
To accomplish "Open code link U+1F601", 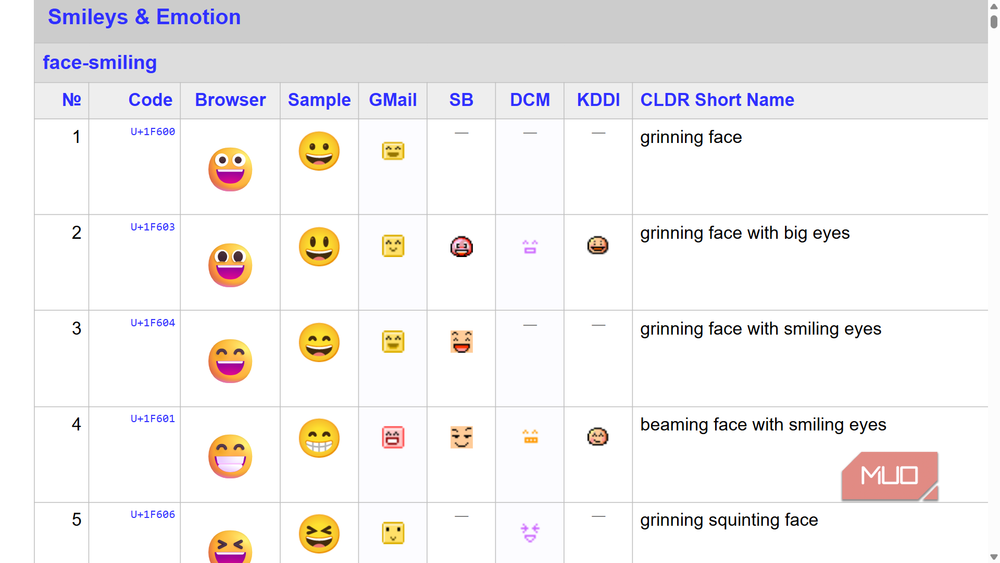I will pos(152,419).
